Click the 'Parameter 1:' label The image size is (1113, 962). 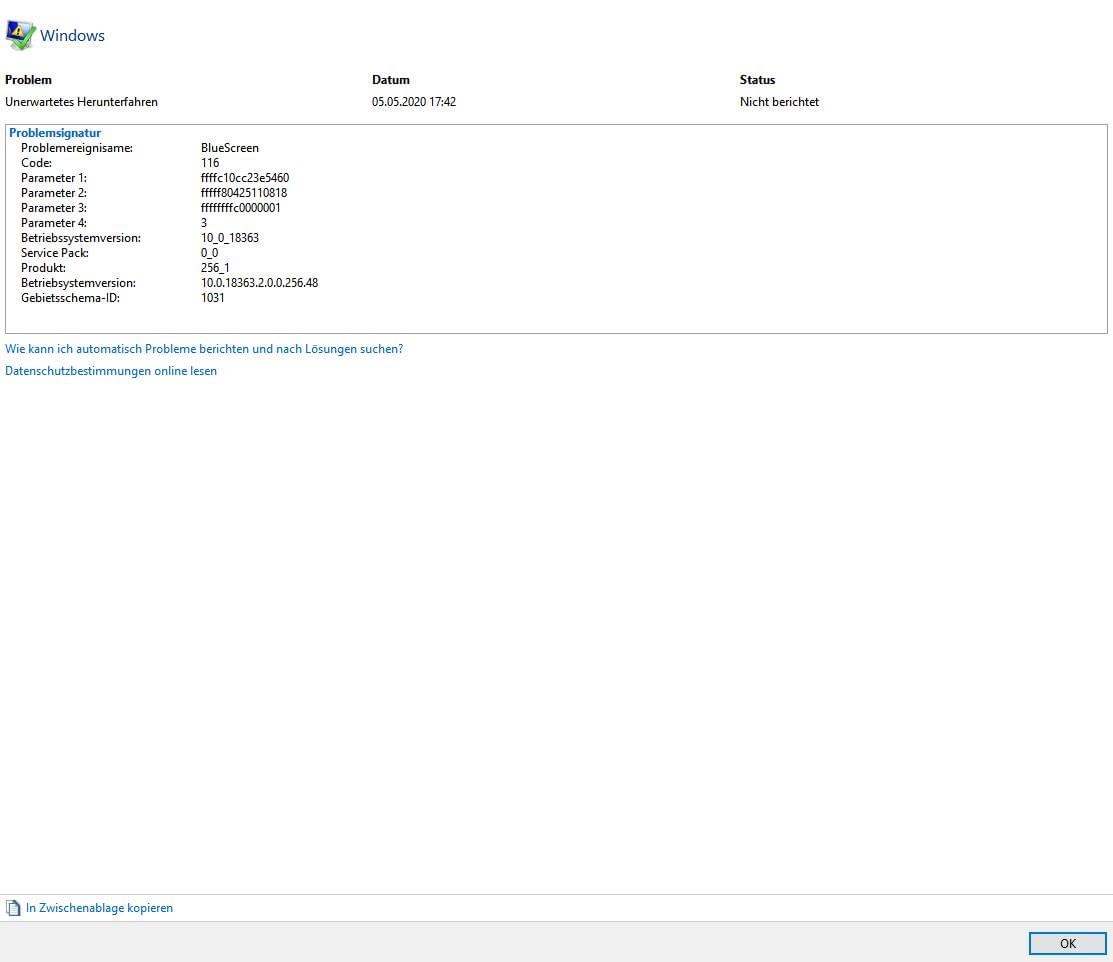pyautogui.click(x=54, y=177)
